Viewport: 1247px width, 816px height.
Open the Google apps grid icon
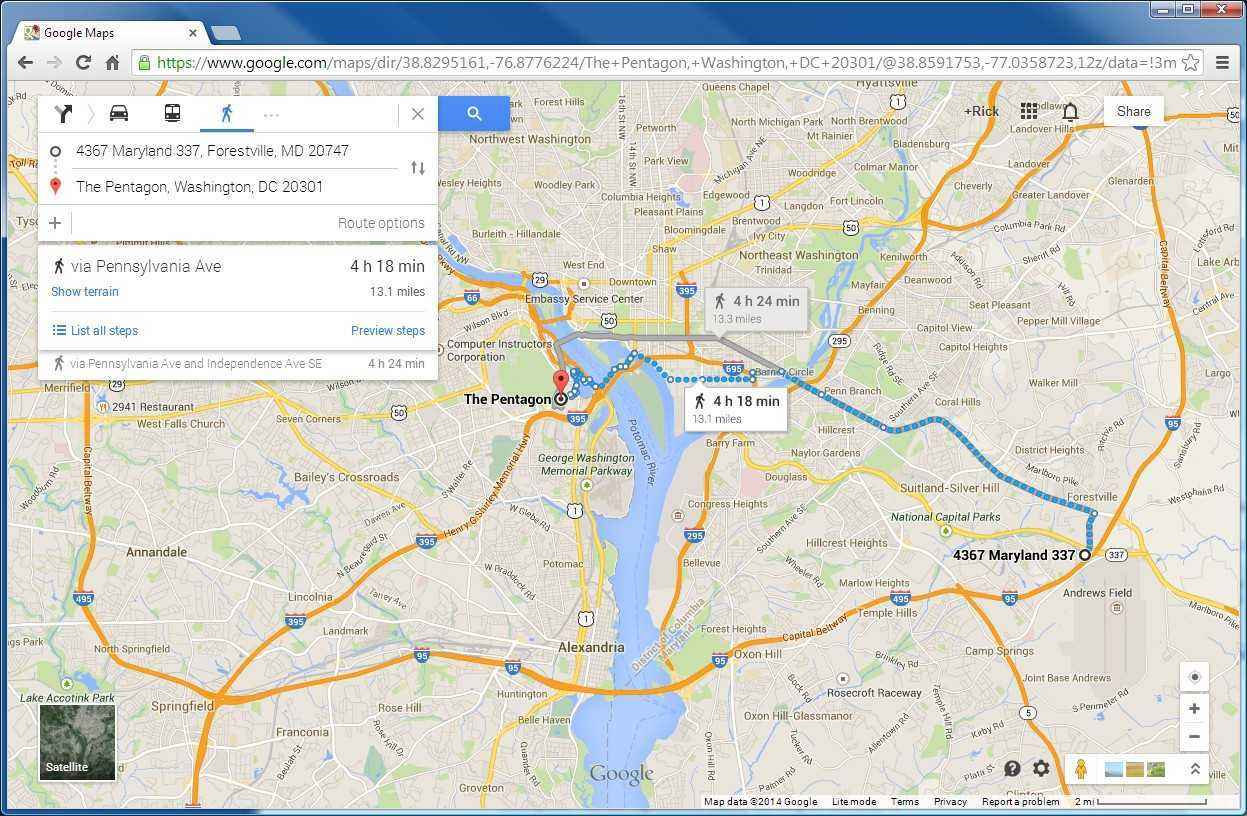coord(1029,111)
